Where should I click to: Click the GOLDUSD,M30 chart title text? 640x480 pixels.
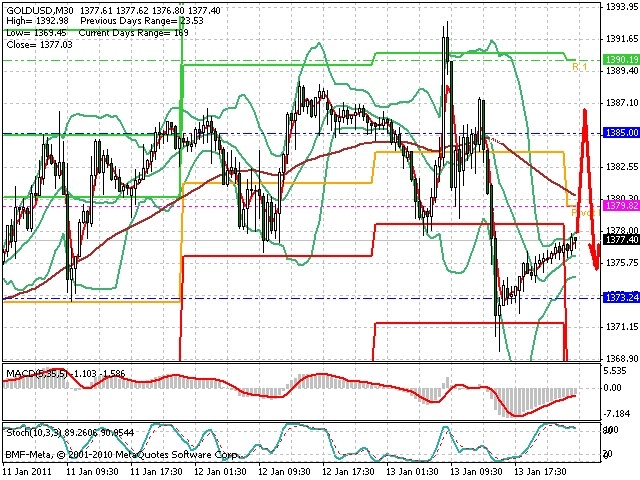pos(40,10)
